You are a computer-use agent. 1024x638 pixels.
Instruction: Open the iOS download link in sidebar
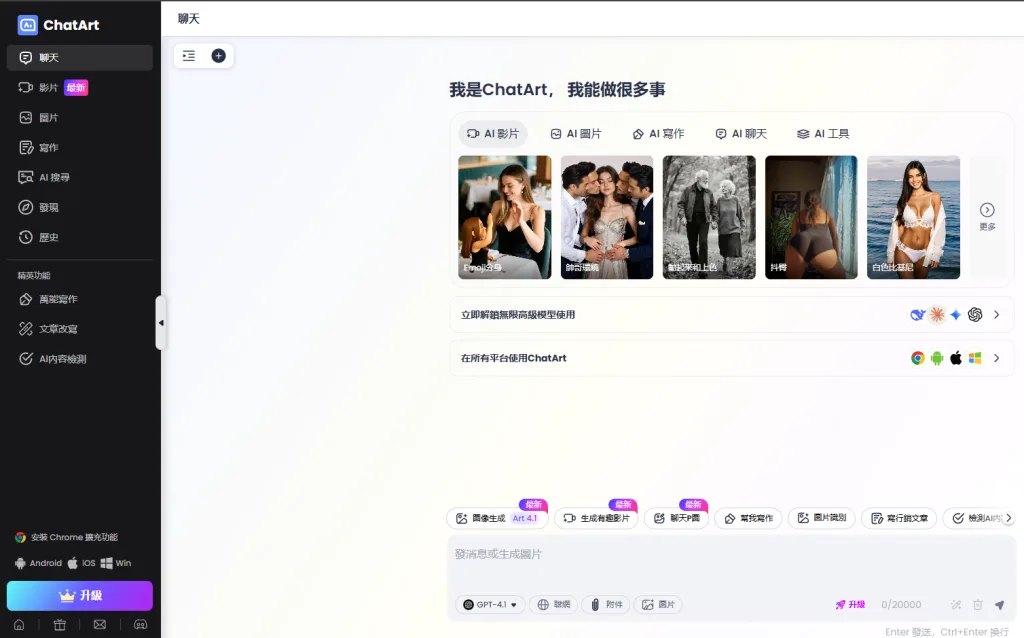[x=82, y=563]
